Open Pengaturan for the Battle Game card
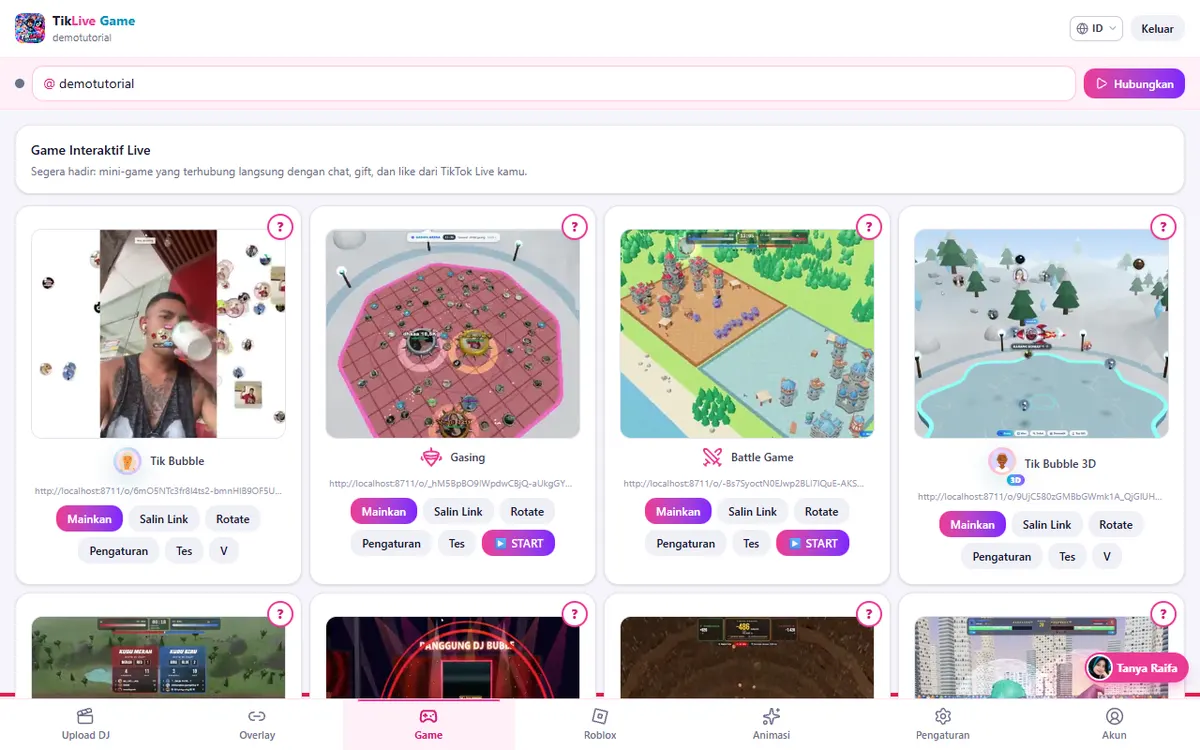1200x750 pixels. [685, 543]
